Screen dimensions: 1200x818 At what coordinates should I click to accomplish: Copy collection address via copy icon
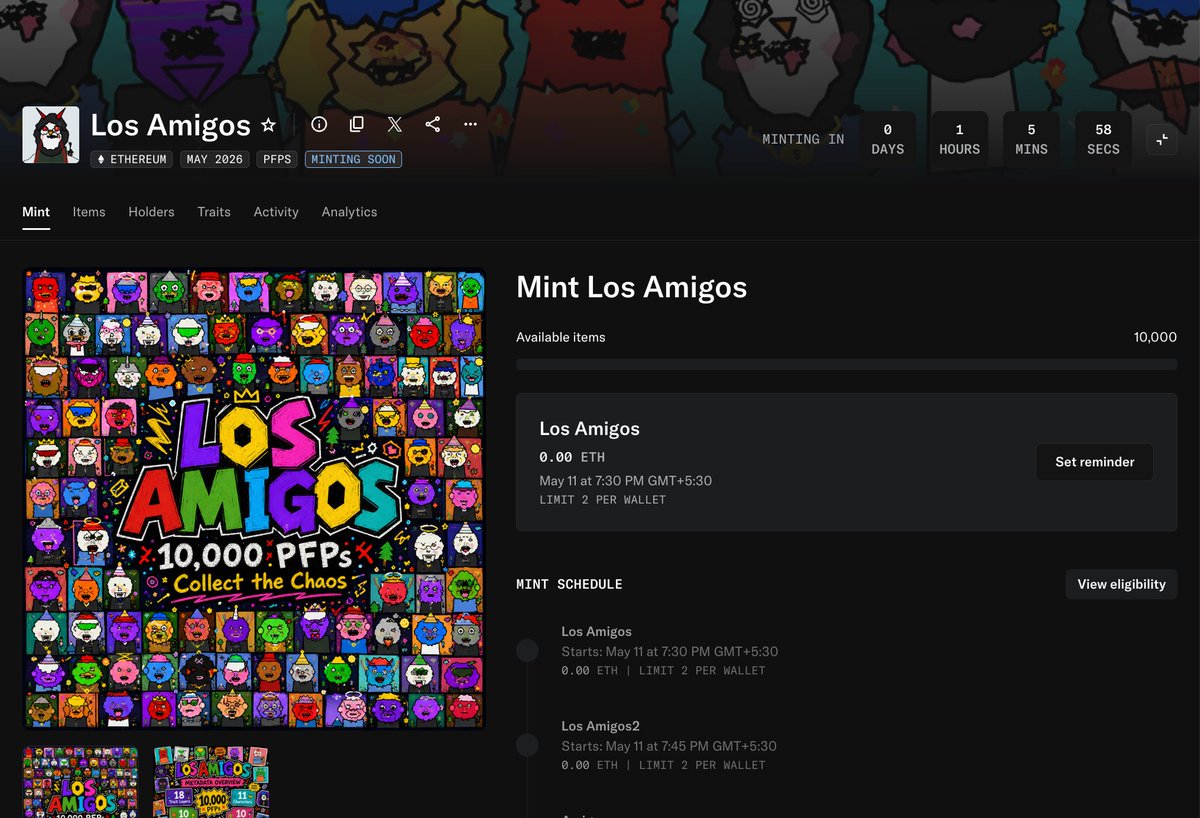pos(357,124)
